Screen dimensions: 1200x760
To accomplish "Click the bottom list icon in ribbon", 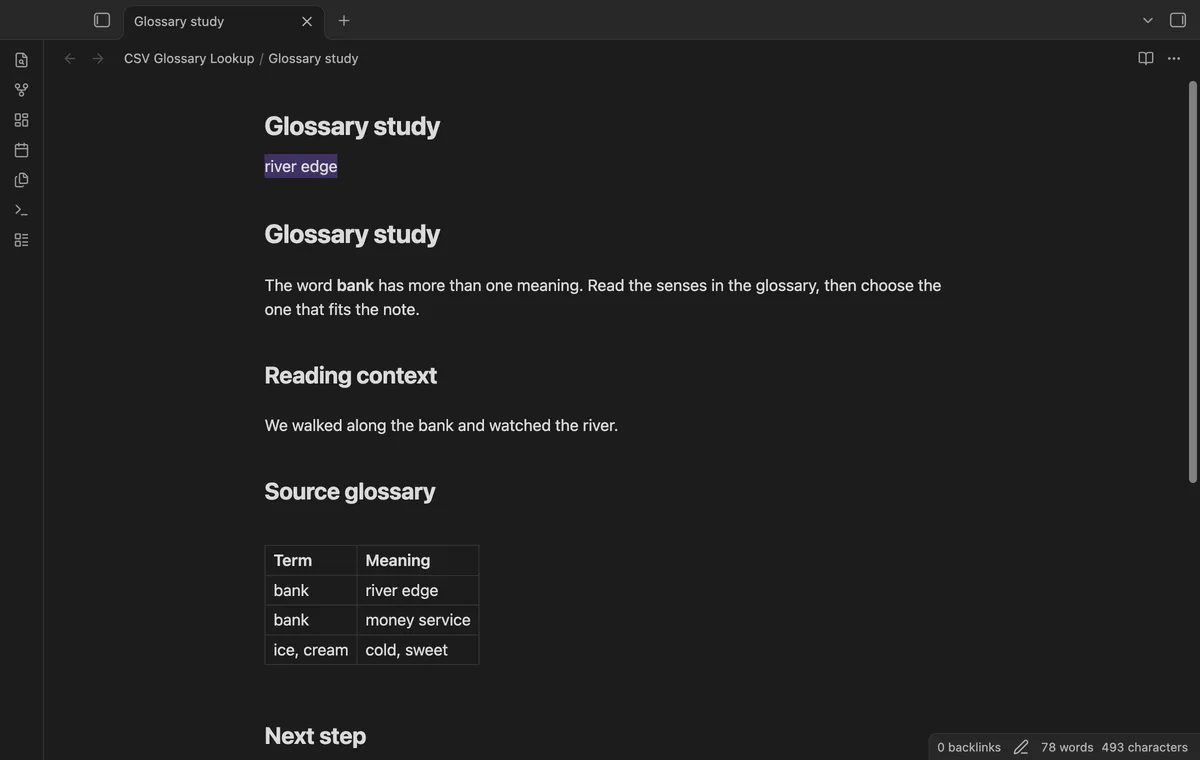I will tap(22, 240).
